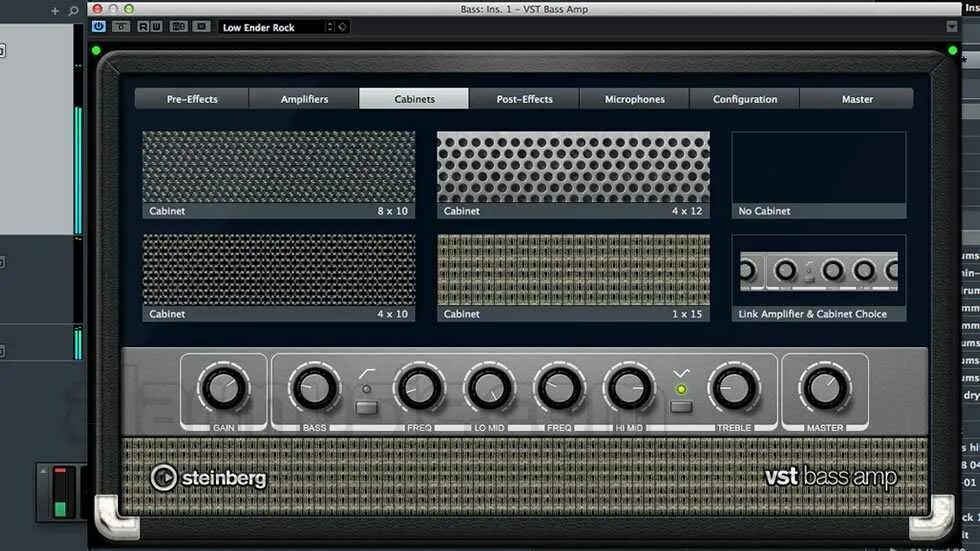Click the MASTER knob
The width and height of the screenshot is (980, 551).
[x=825, y=388]
